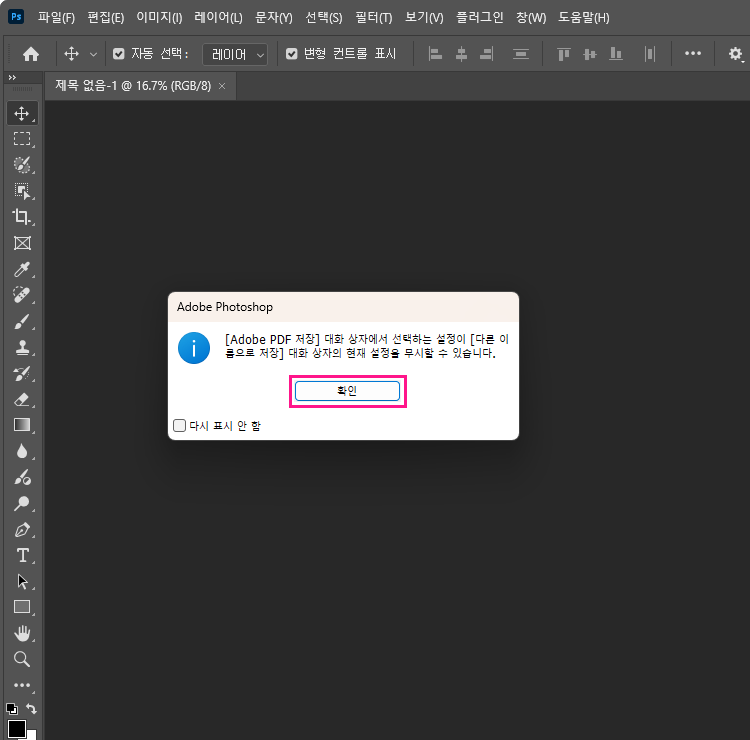The width and height of the screenshot is (750, 740).
Task: Click the Home button in options bar
Action: click(31, 54)
